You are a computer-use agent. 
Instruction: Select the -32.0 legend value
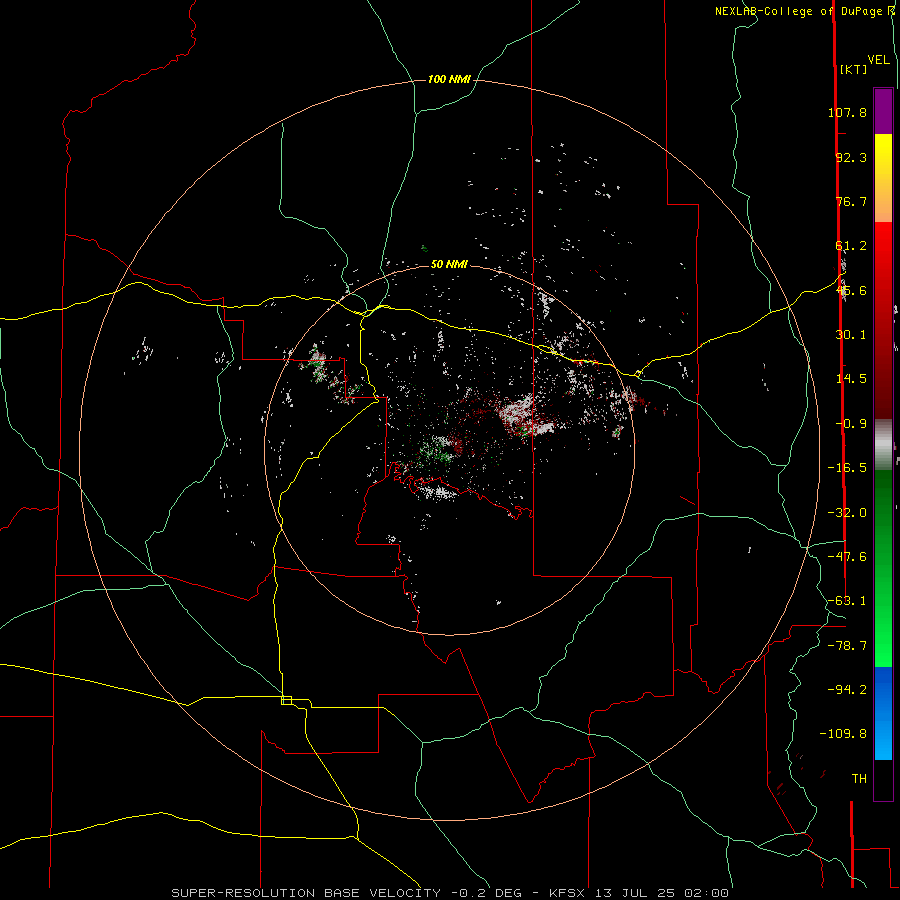pos(847,513)
